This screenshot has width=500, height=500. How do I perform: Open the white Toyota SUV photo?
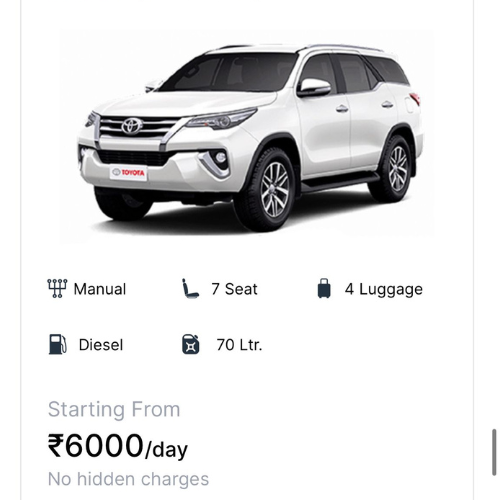pos(247,137)
